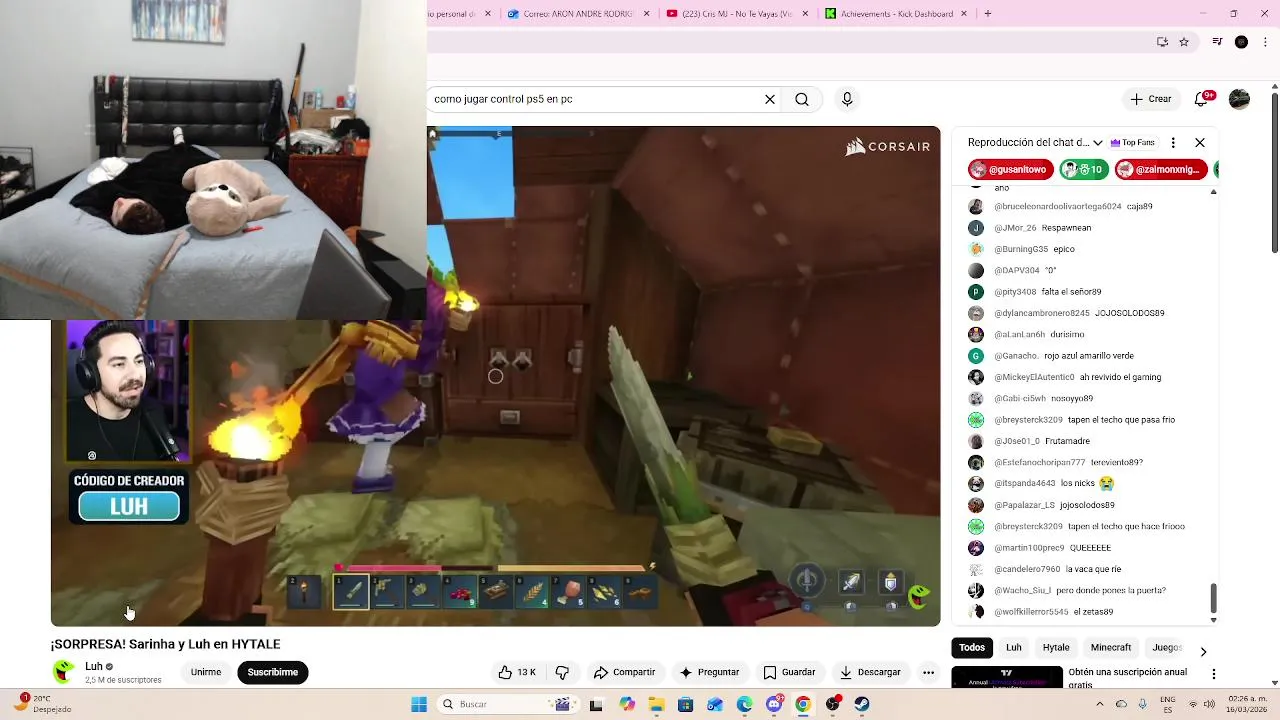Screen dimensions: 1280x720
Task: Click the Preguntar button
Action: (x=709, y=672)
